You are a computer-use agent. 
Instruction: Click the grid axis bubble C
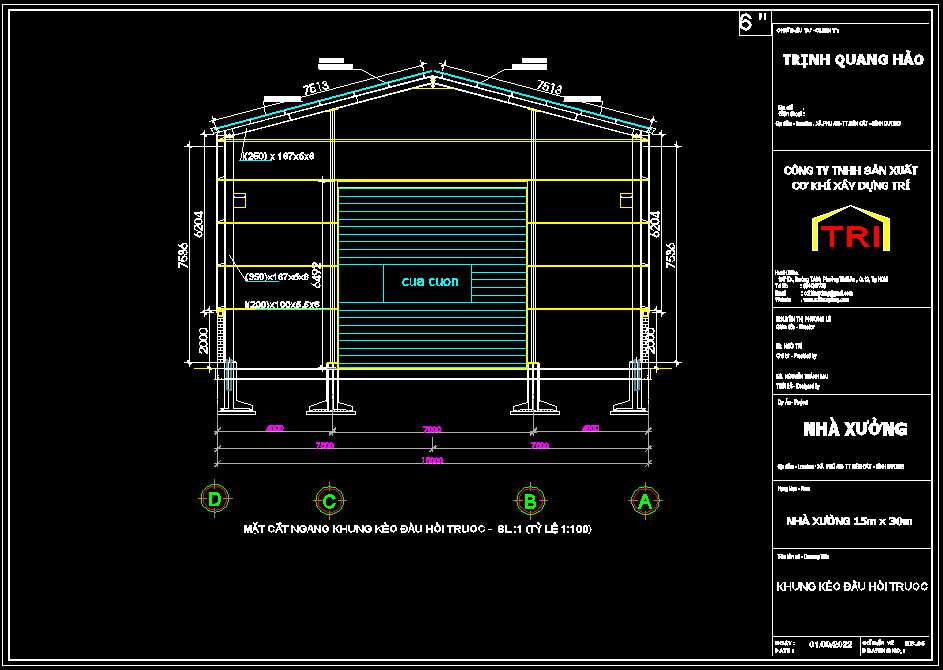click(x=330, y=500)
